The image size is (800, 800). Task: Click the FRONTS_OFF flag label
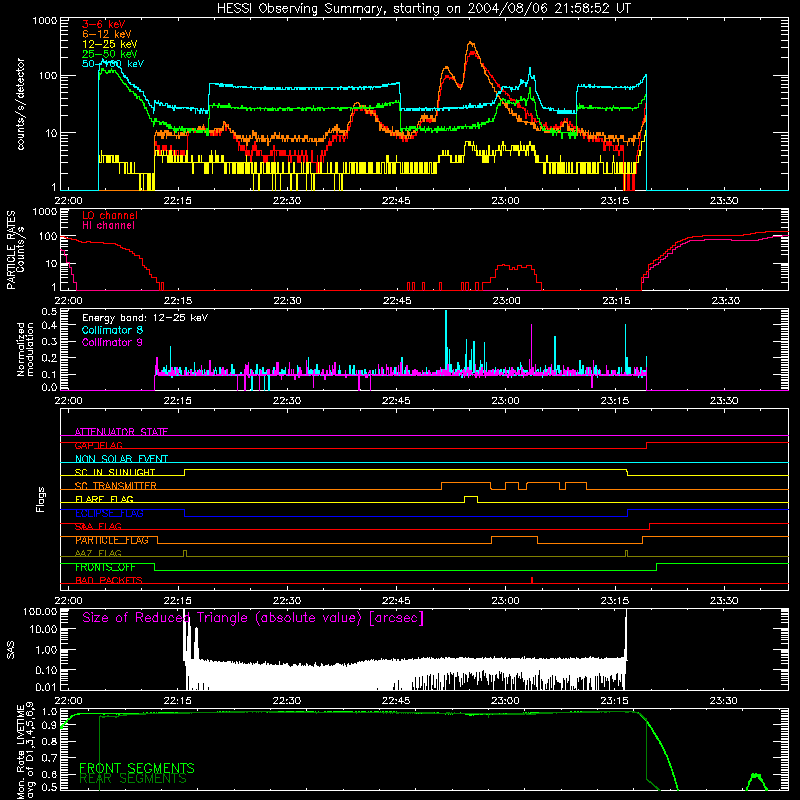105,567
